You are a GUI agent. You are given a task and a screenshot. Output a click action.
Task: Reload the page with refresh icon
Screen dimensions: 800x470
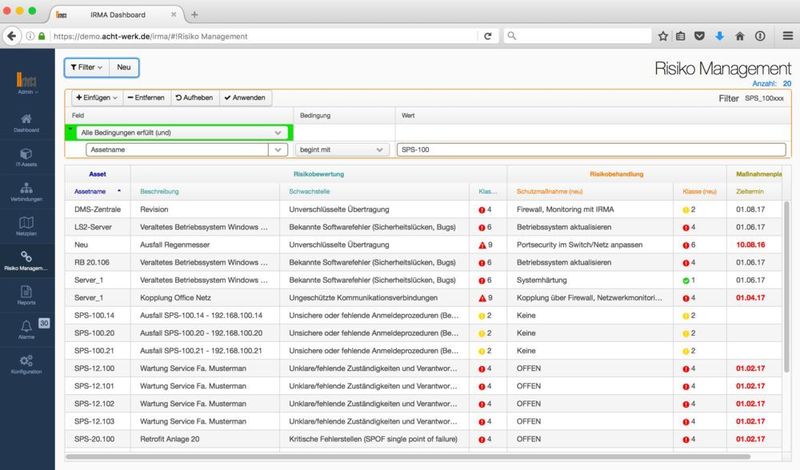coord(488,36)
